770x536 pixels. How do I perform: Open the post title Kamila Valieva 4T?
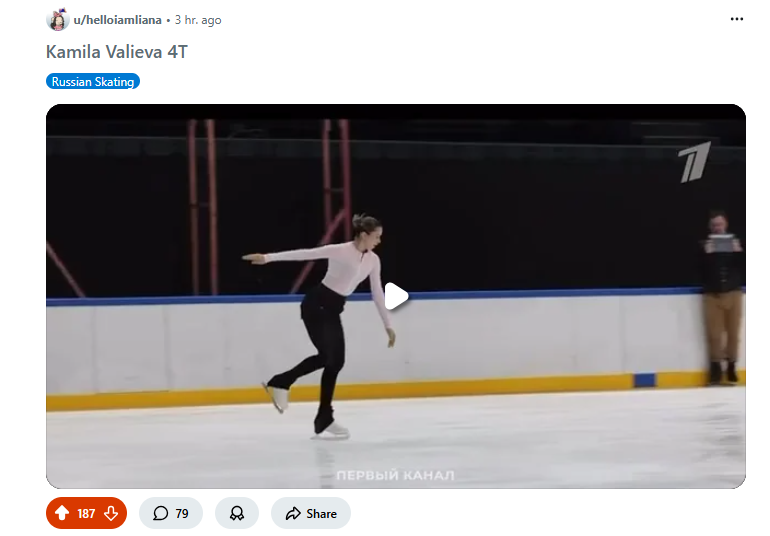pos(117,52)
